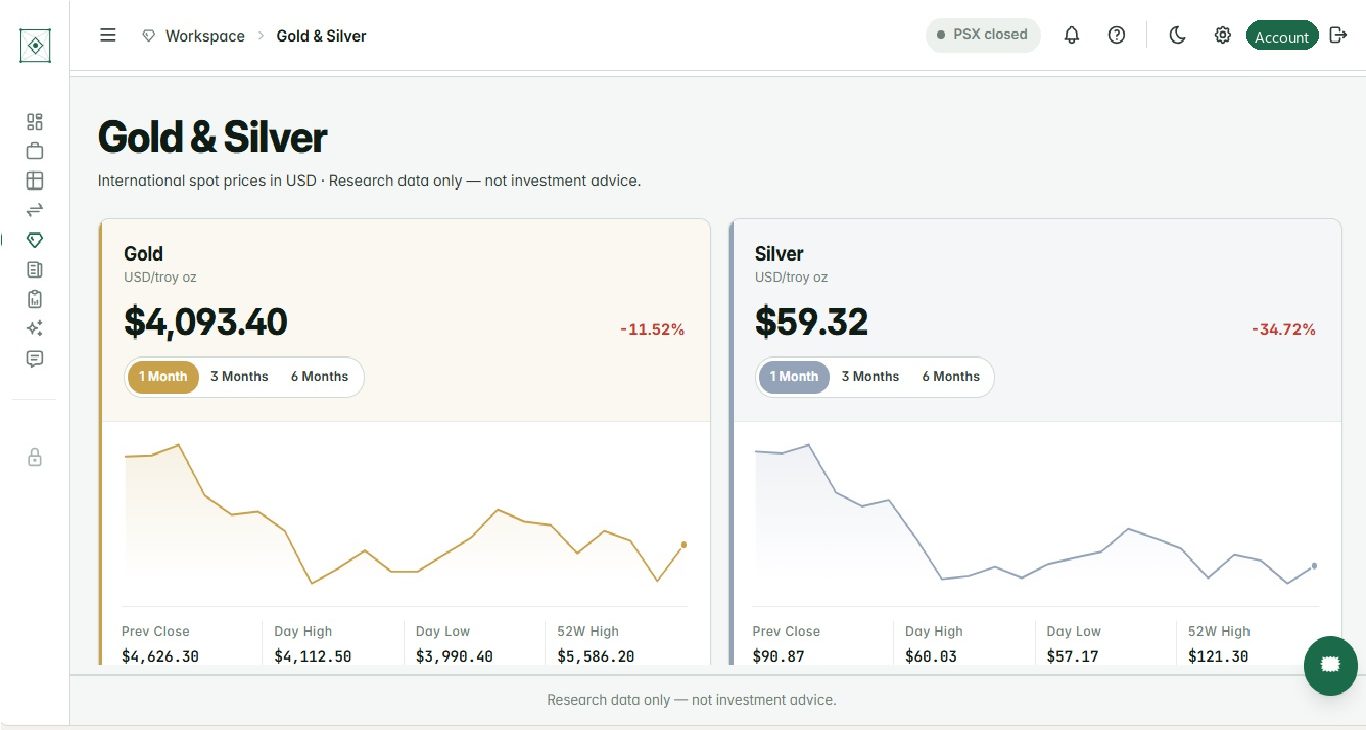Click the Gold card title
1366x730 pixels.
tap(143, 254)
